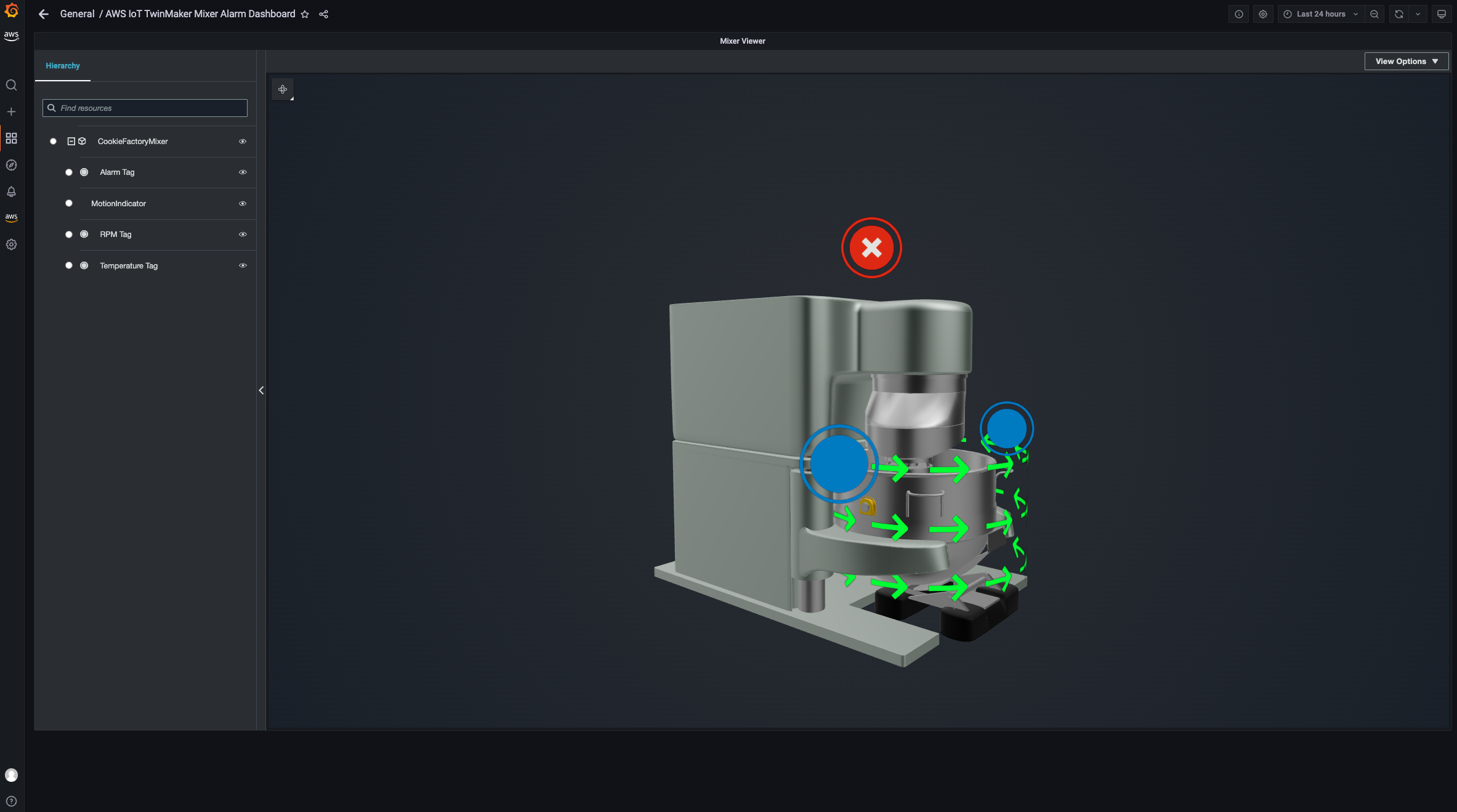Switch to the Hierarchy tab
Image resolution: width=1457 pixels, height=812 pixels.
coord(63,66)
